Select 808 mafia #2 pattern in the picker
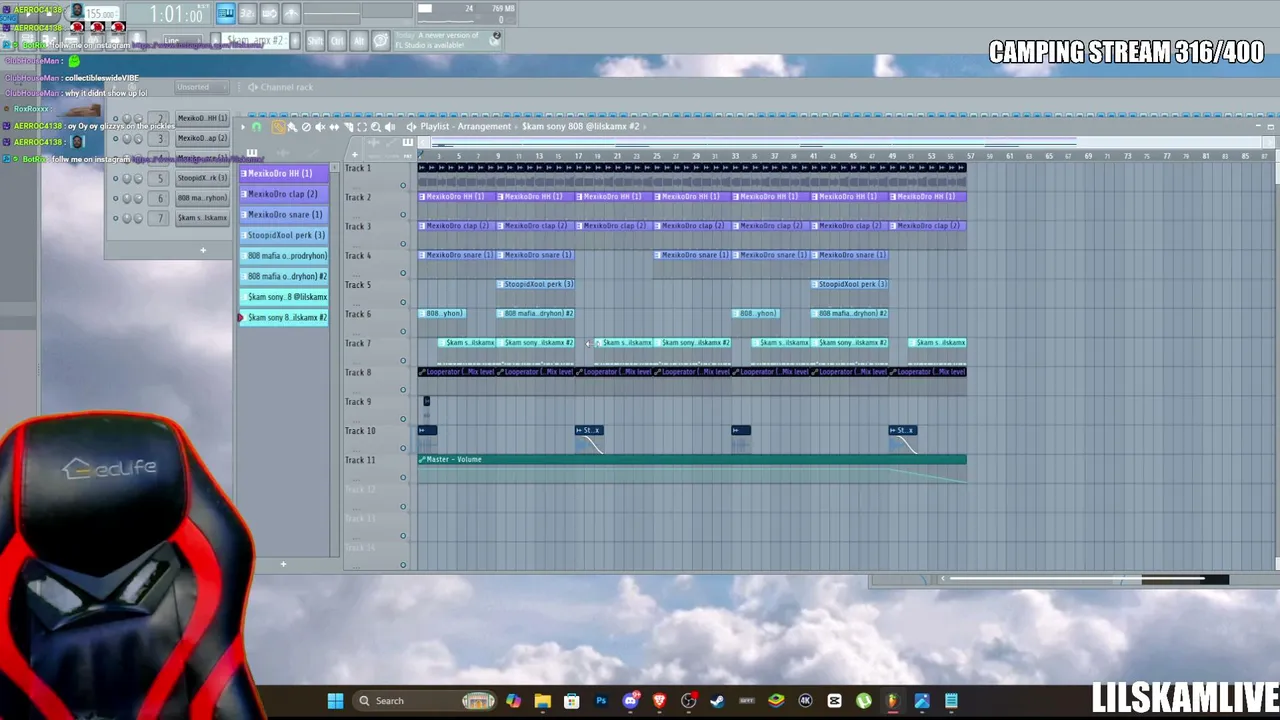This screenshot has height=720, width=1280. 283,276
